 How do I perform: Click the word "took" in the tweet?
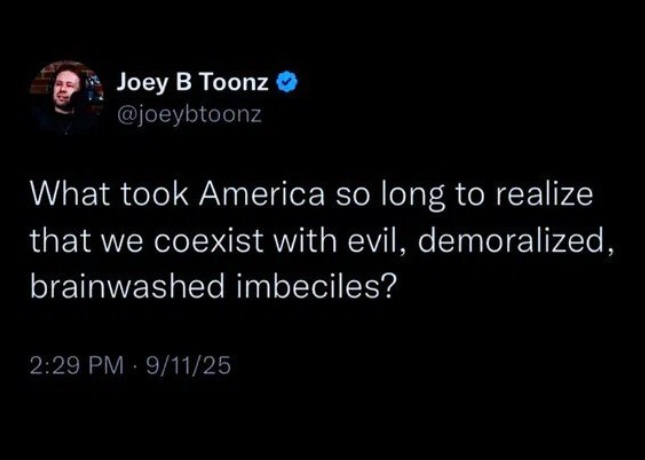click(146, 194)
